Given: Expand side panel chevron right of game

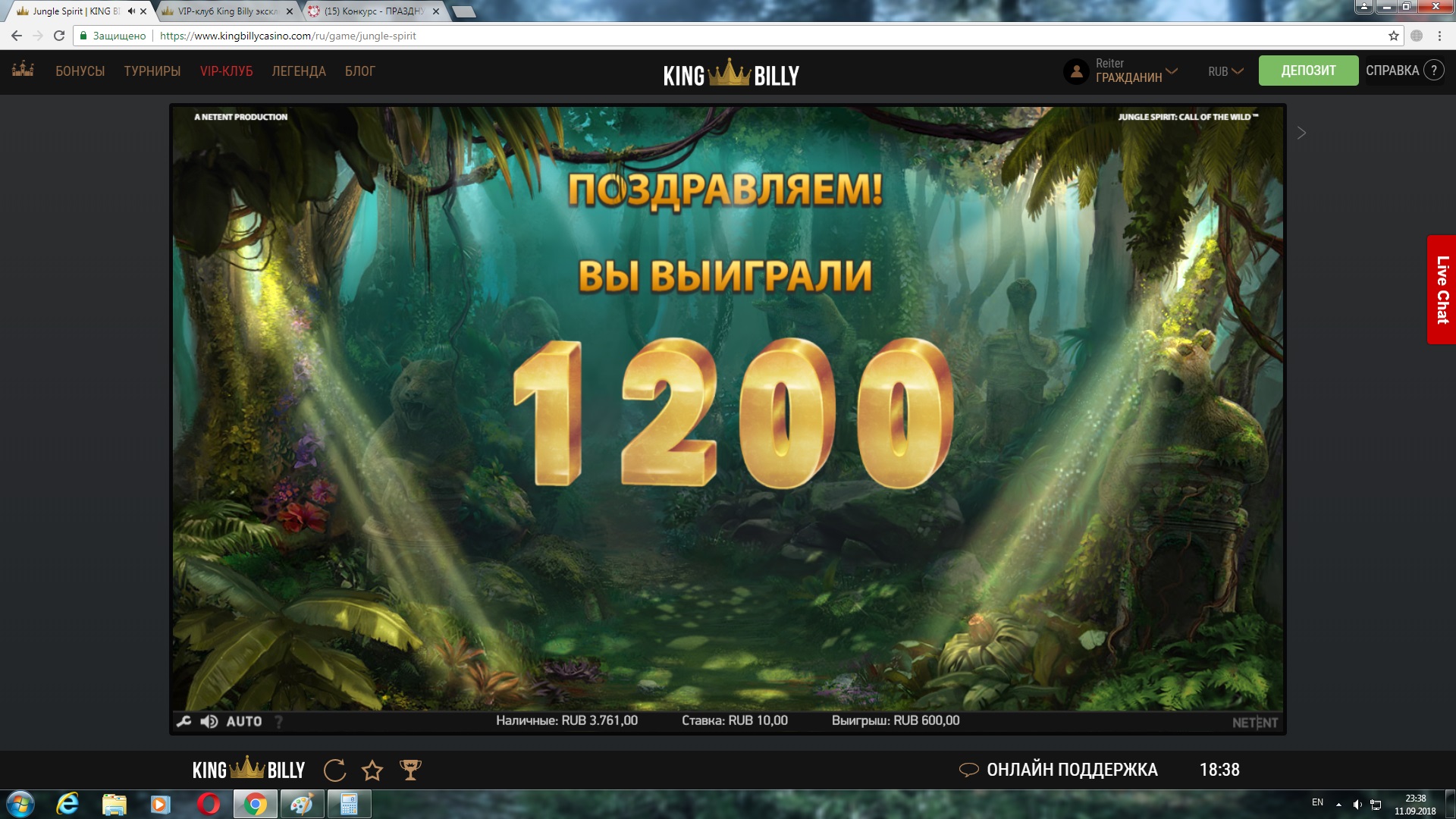Looking at the screenshot, I should click(x=1301, y=133).
